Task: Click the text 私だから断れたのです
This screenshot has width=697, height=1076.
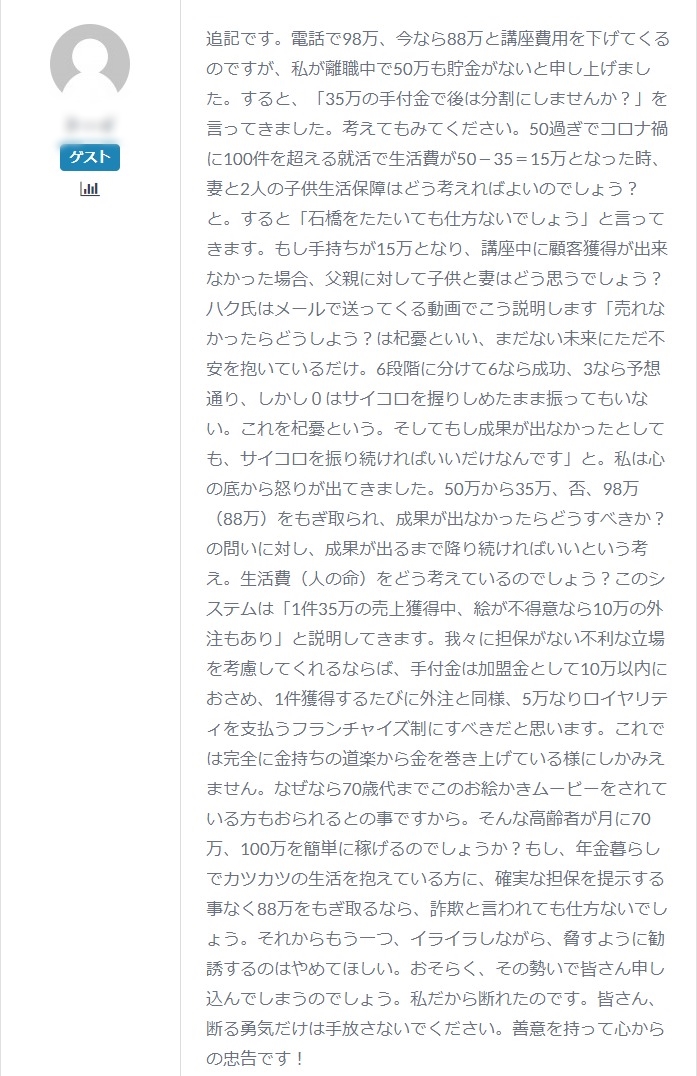Action: point(495,999)
